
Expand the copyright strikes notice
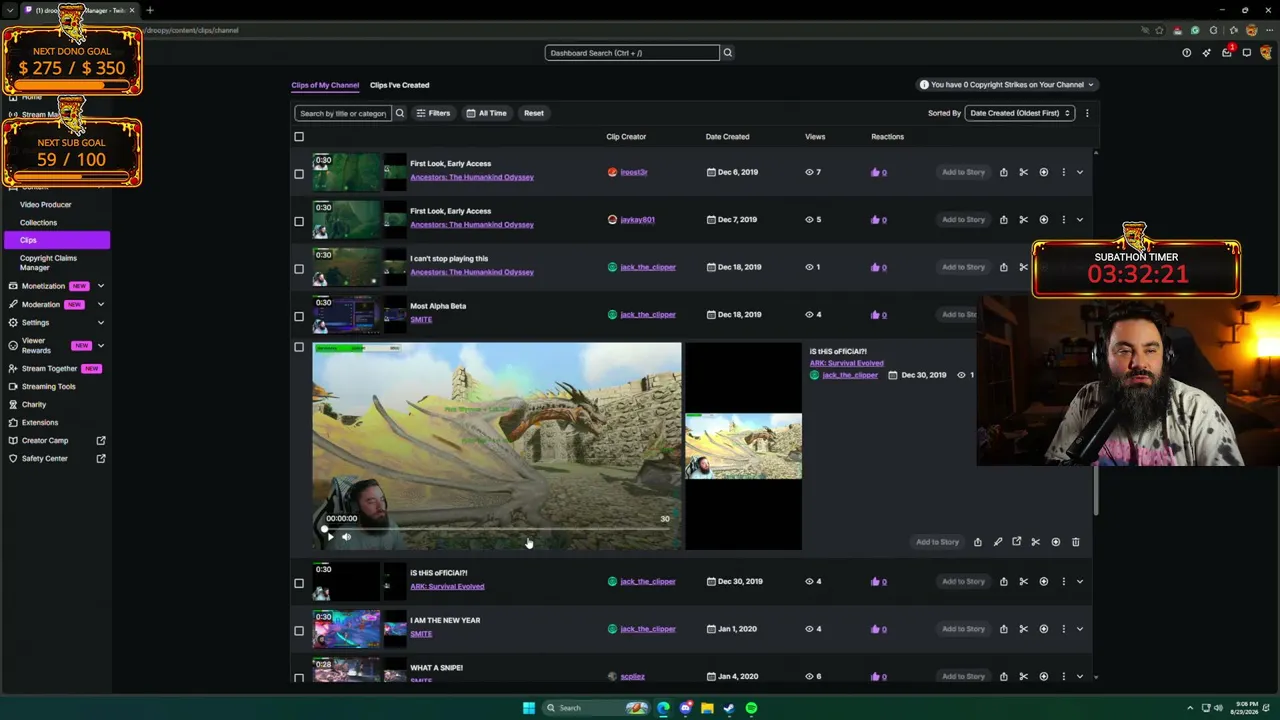(x=1007, y=85)
